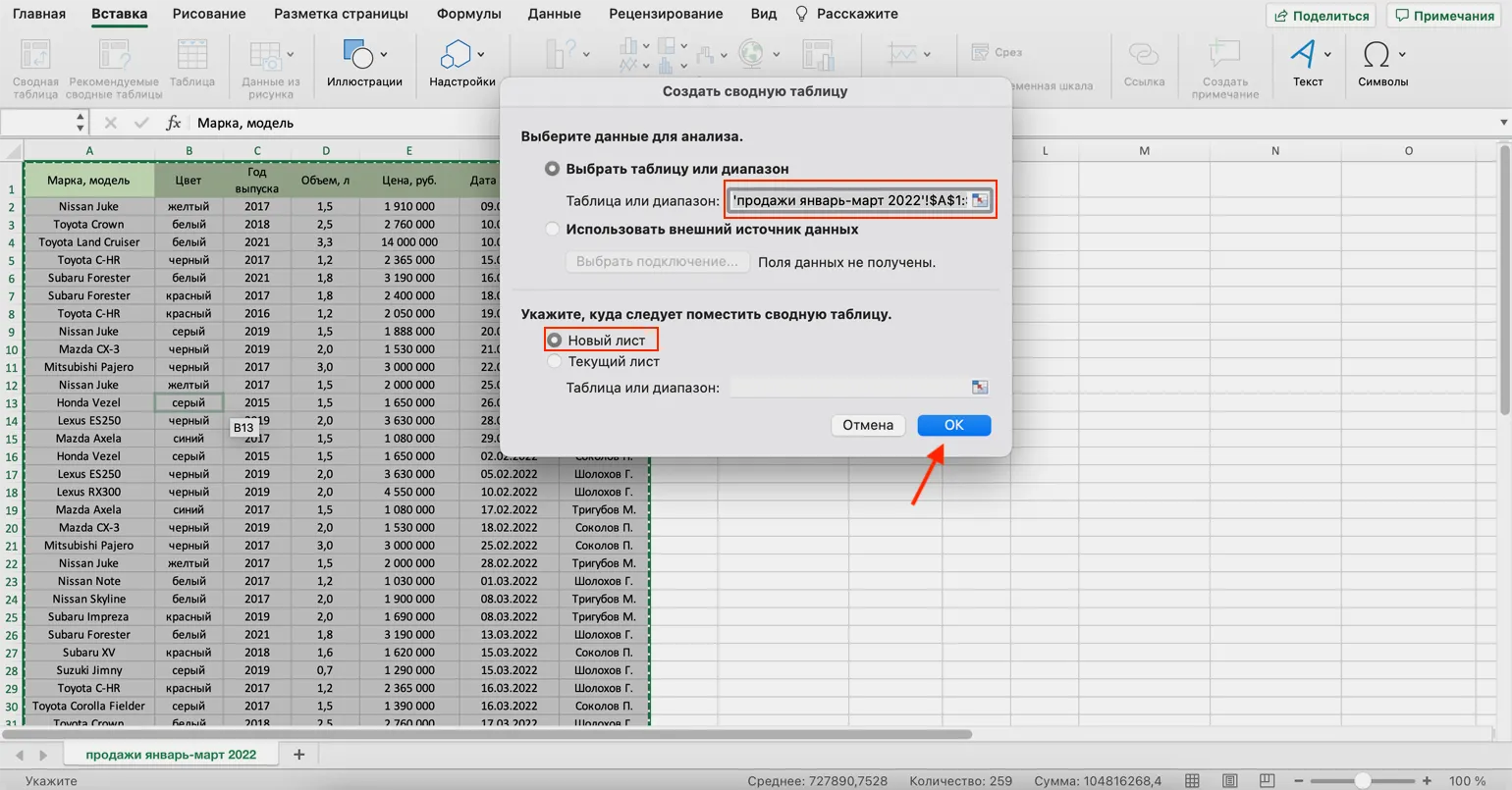The width and height of the screenshot is (1512, 790).
Task: Select the 'Выбрать таблицу или диапазон' radio button
Action: pyautogui.click(x=553, y=169)
